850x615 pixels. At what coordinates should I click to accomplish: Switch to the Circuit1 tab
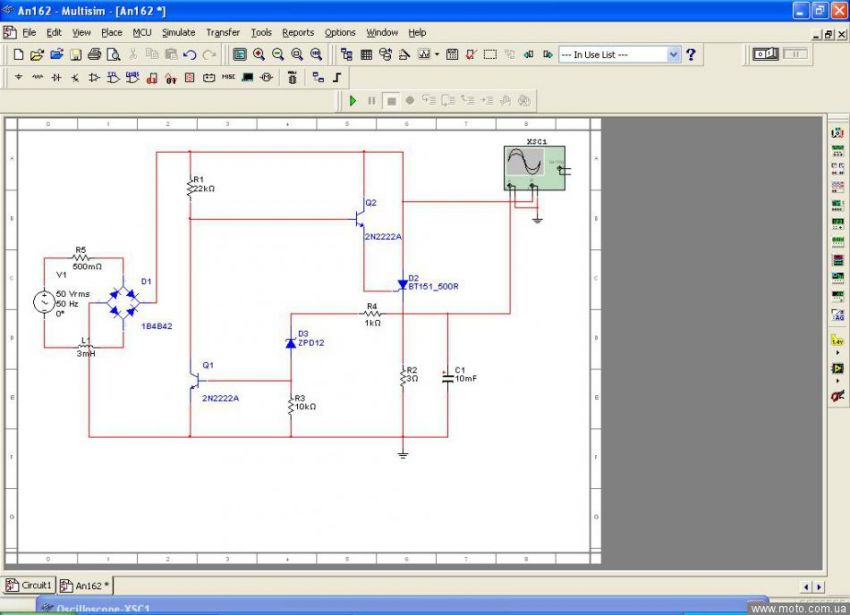tap(29, 585)
